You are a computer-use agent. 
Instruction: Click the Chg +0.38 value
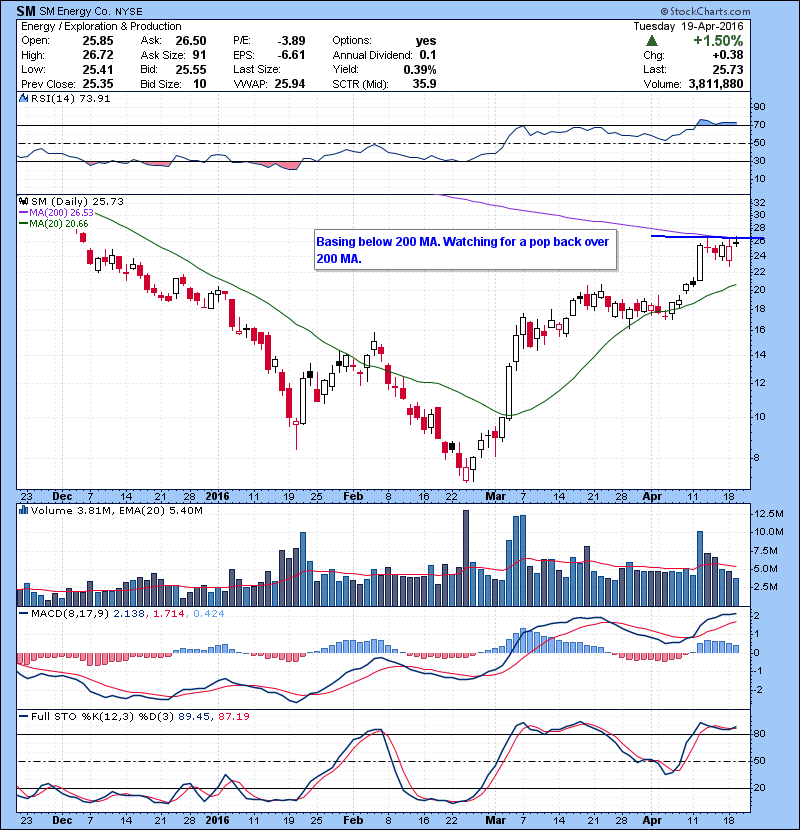pyautogui.click(x=728, y=55)
